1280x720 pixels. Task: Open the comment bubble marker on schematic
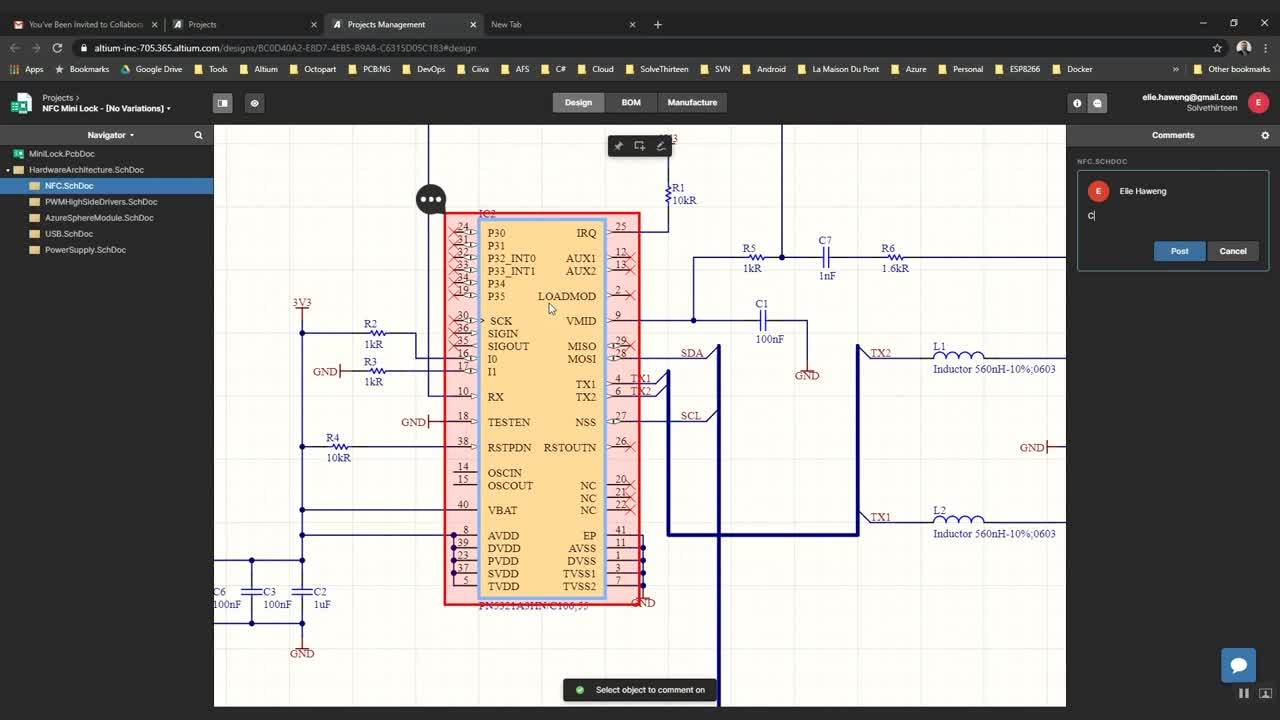[430, 199]
